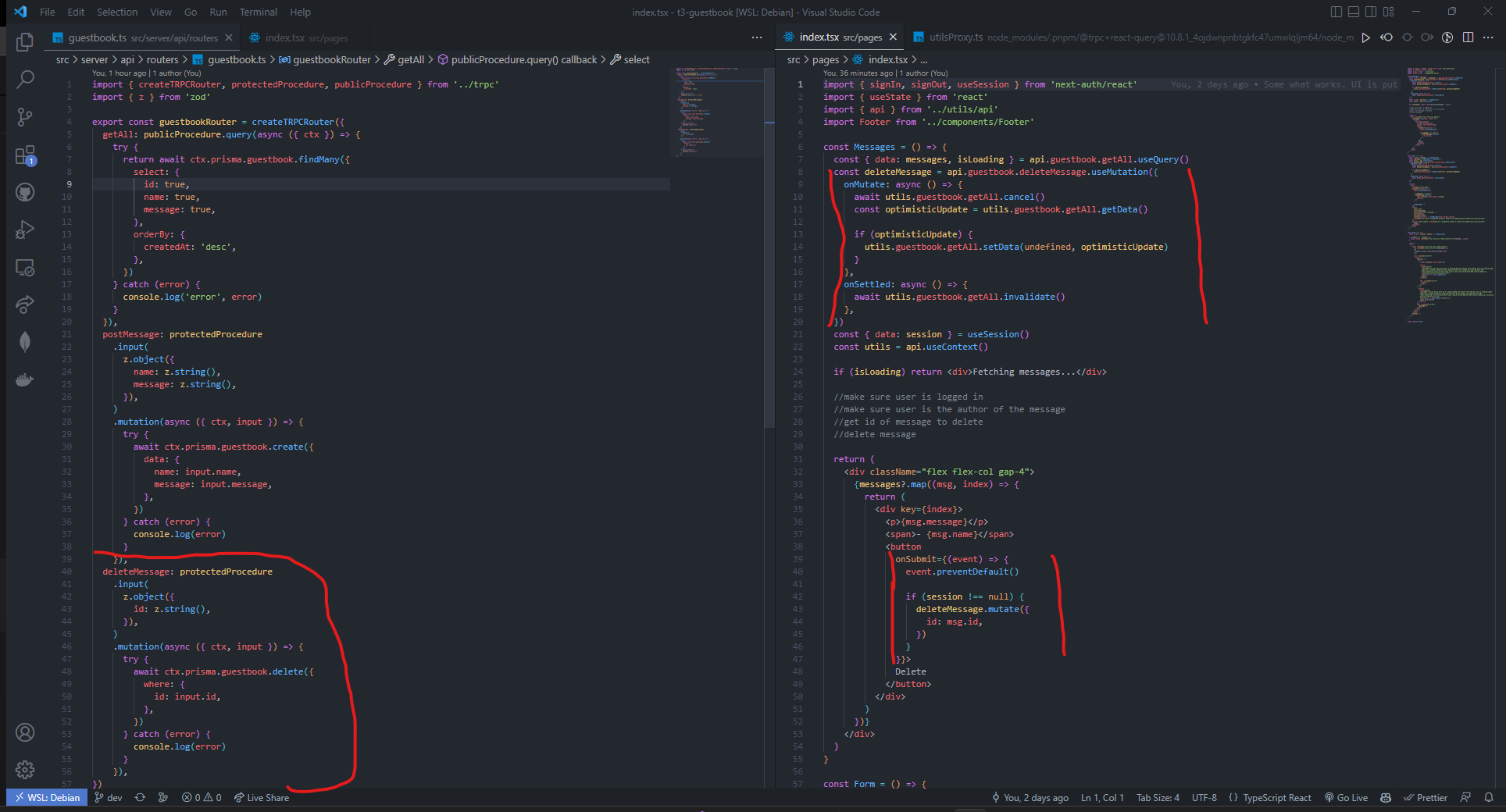Run the file with the play button
The image size is (1506, 812).
pyautogui.click(x=1365, y=37)
